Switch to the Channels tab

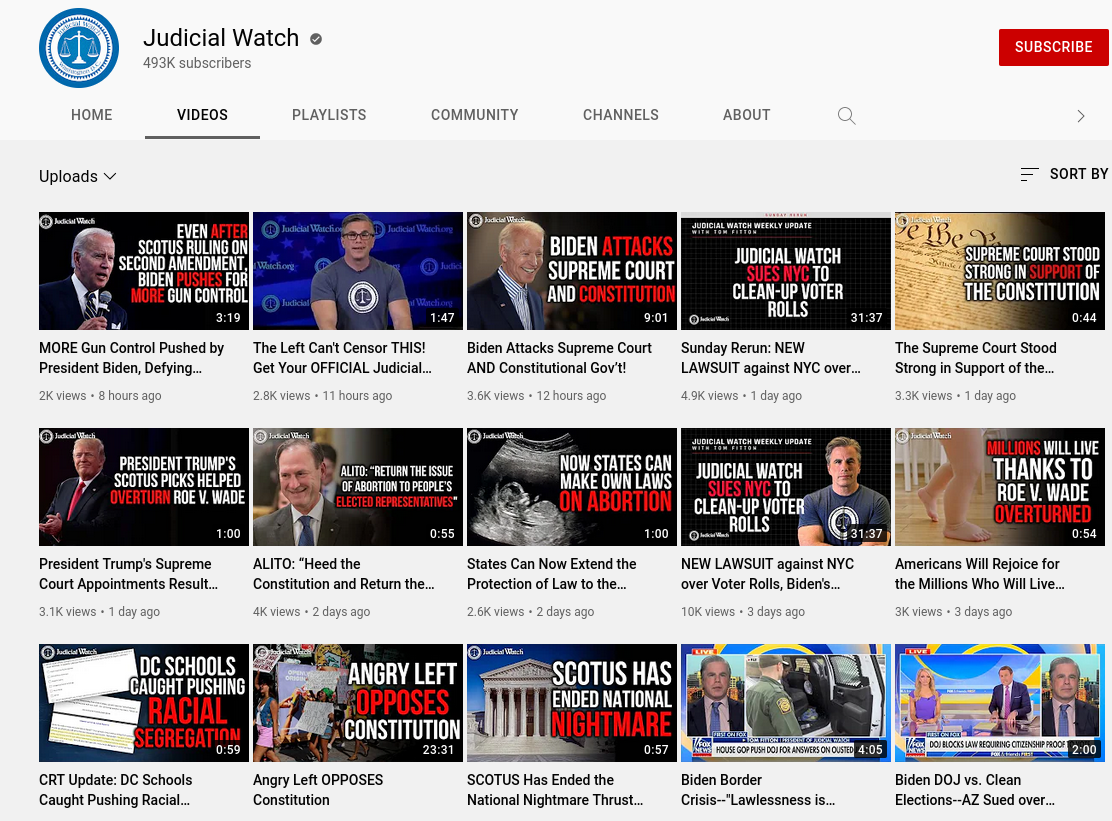621,115
